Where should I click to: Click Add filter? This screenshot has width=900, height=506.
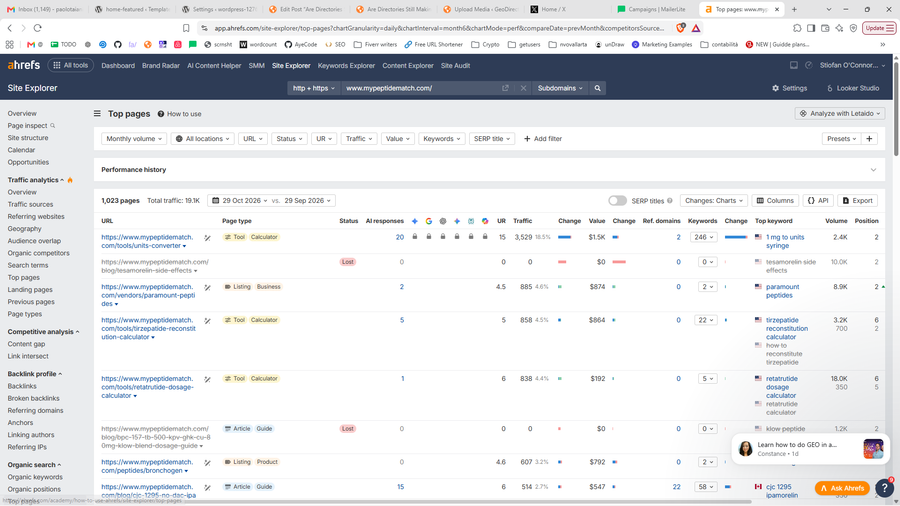(543, 139)
